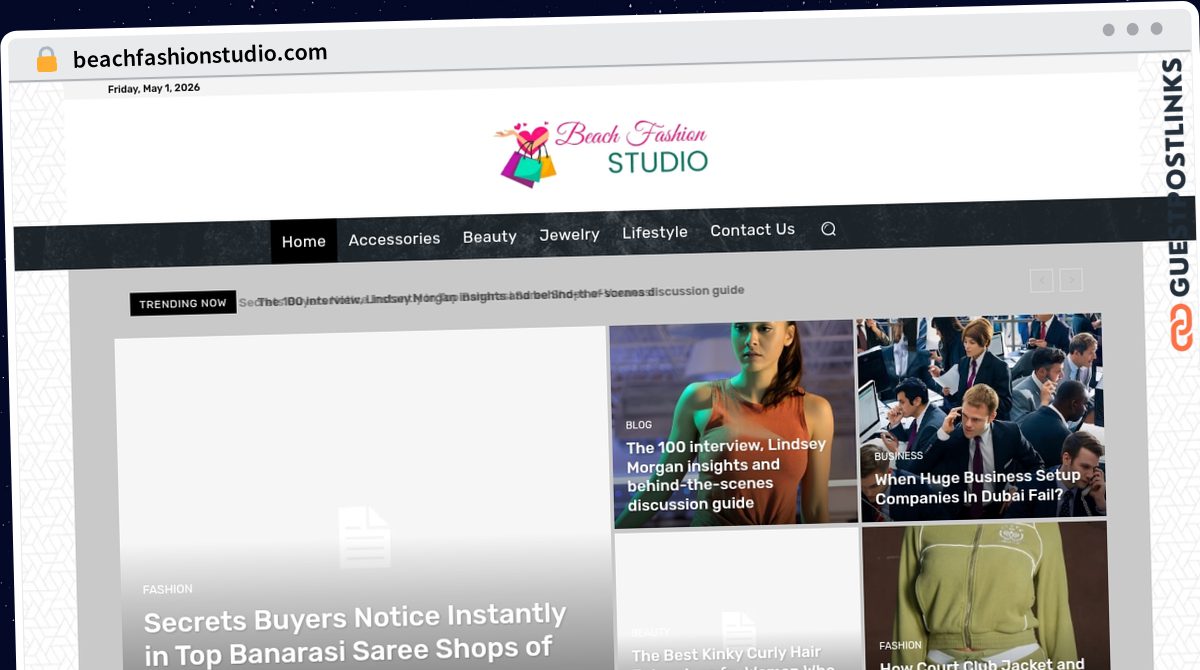Open the Contact Us menu item
This screenshot has height=670, width=1200.
click(x=752, y=230)
